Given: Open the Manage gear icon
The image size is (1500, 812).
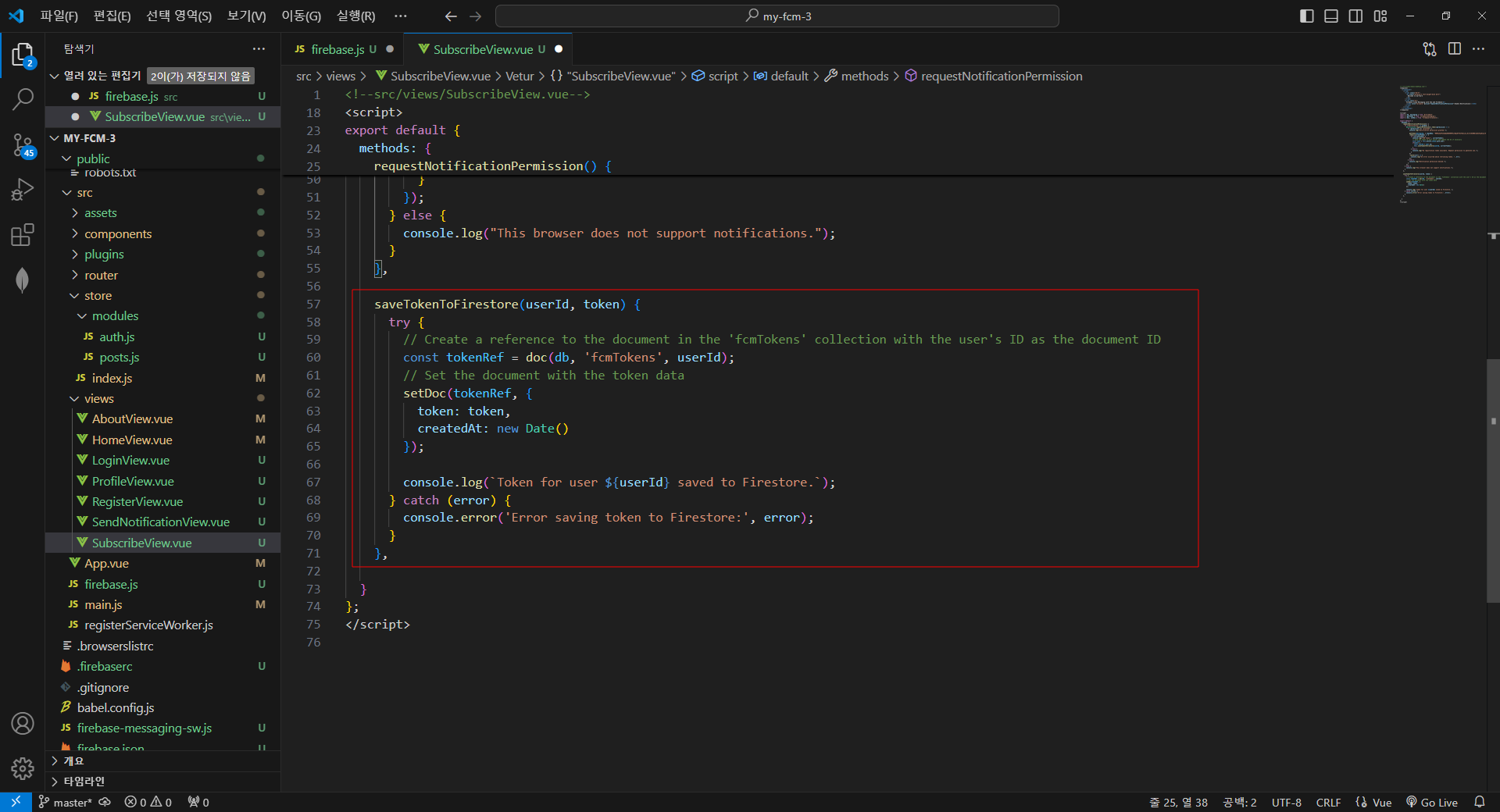Looking at the screenshot, I should 23,768.
